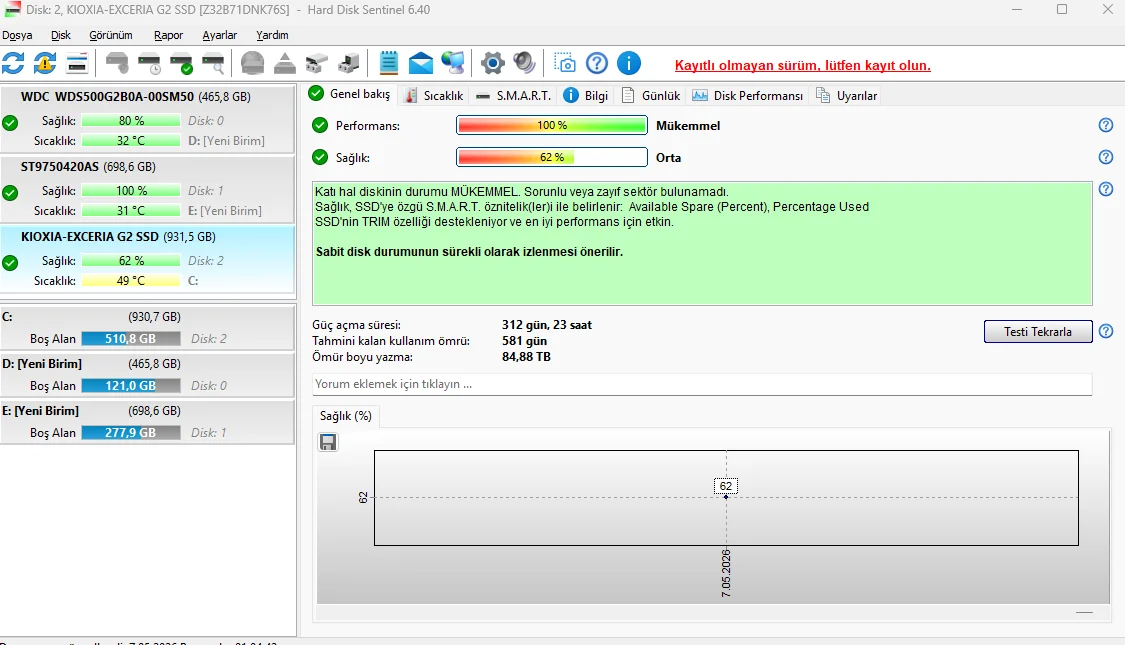Click the 49 °C temperature bar

tap(131, 281)
